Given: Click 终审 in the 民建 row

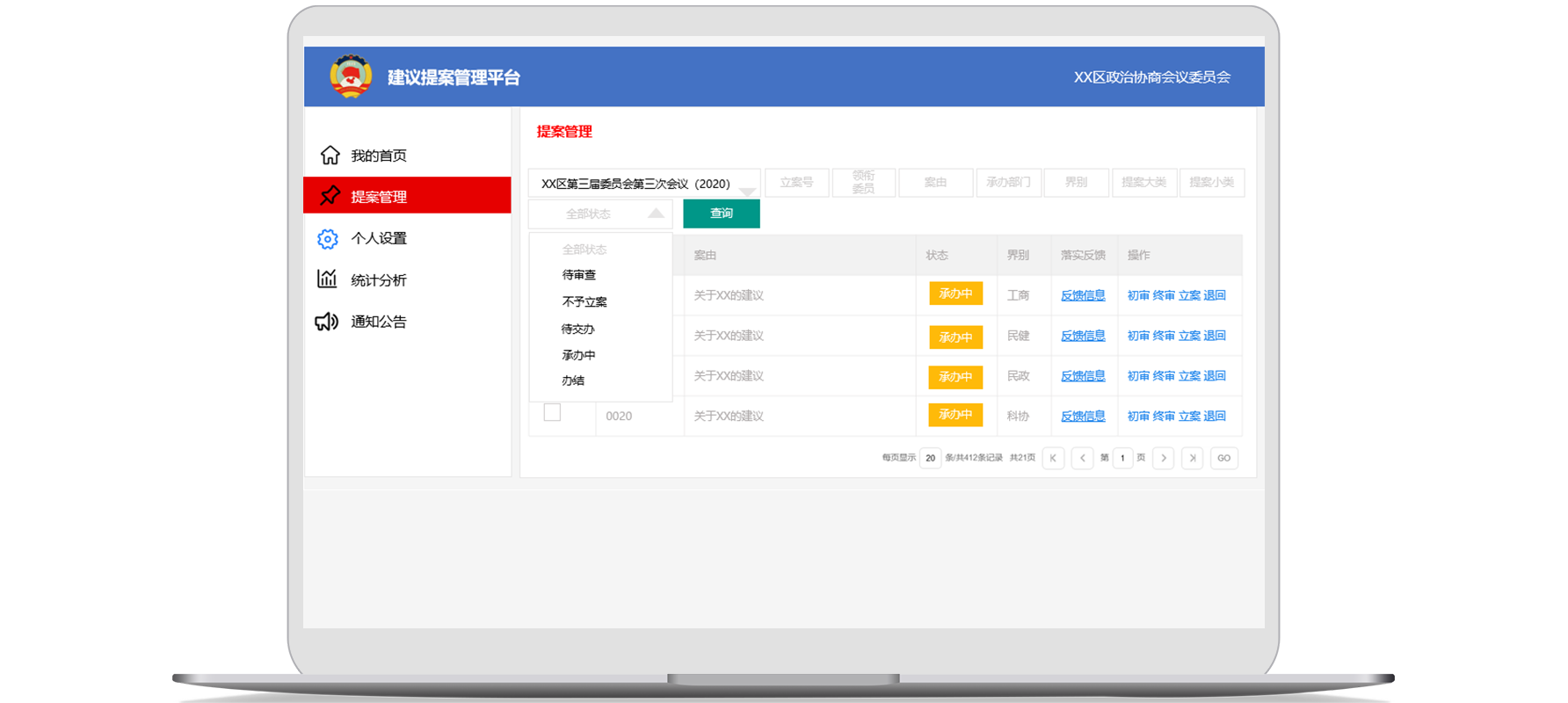Looking at the screenshot, I should (x=1164, y=336).
